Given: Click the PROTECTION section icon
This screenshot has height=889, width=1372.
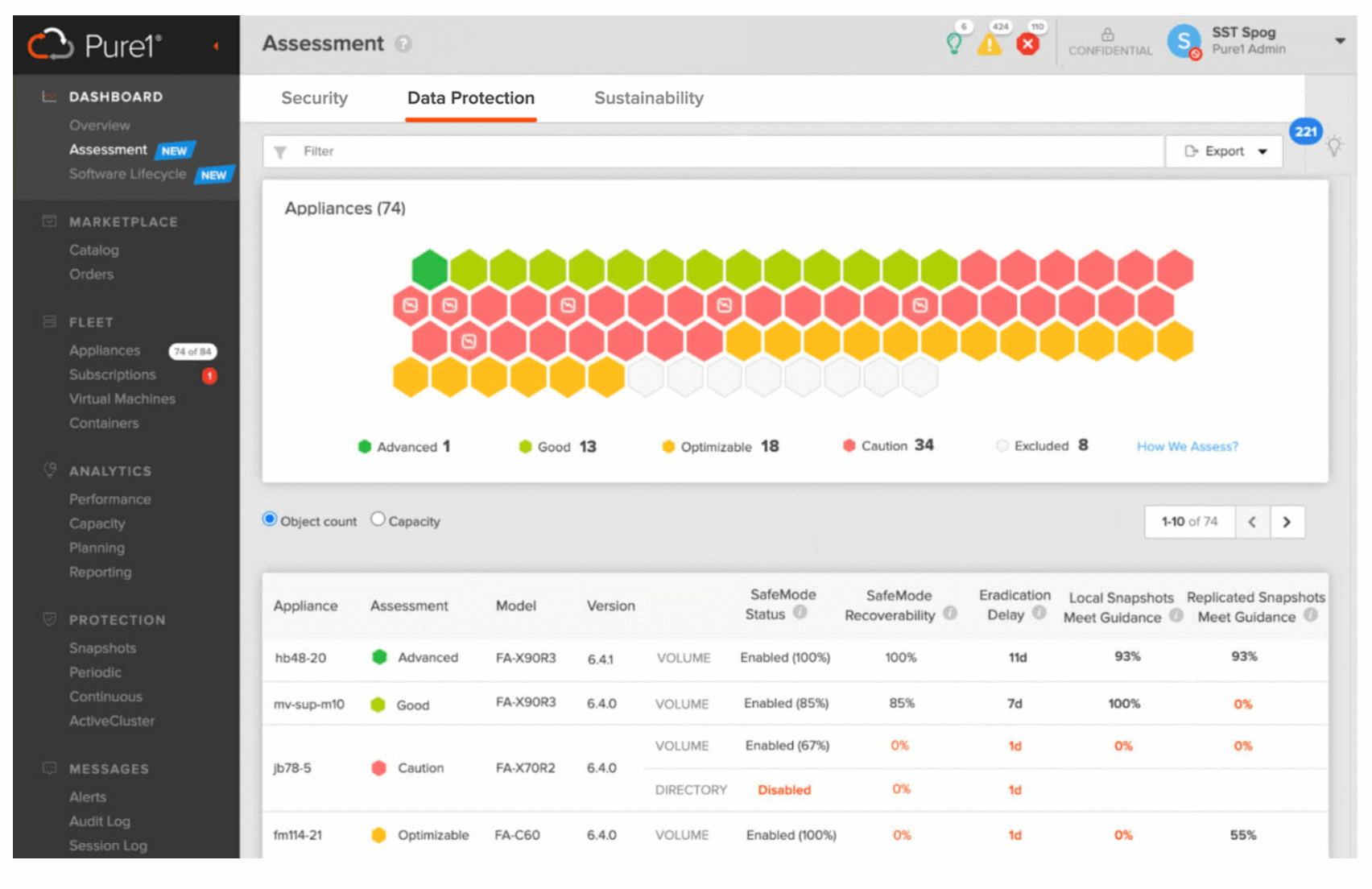Looking at the screenshot, I should click(x=50, y=619).
